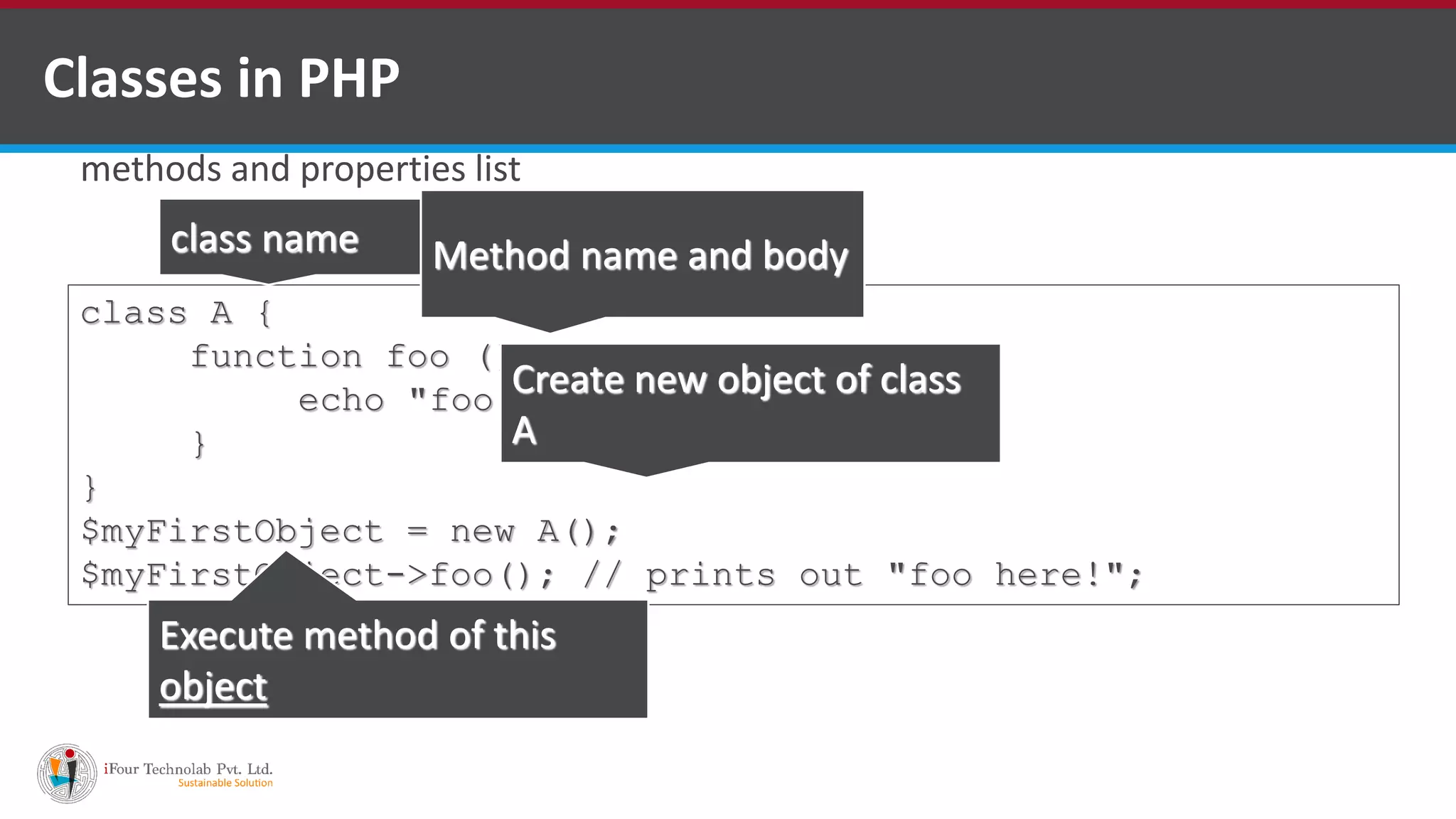The height and width of the screenshot is (819, 1456).
Task: Click 'iFour Technolab Pvt. Ltd.' company name
Action: click(188, 769)
